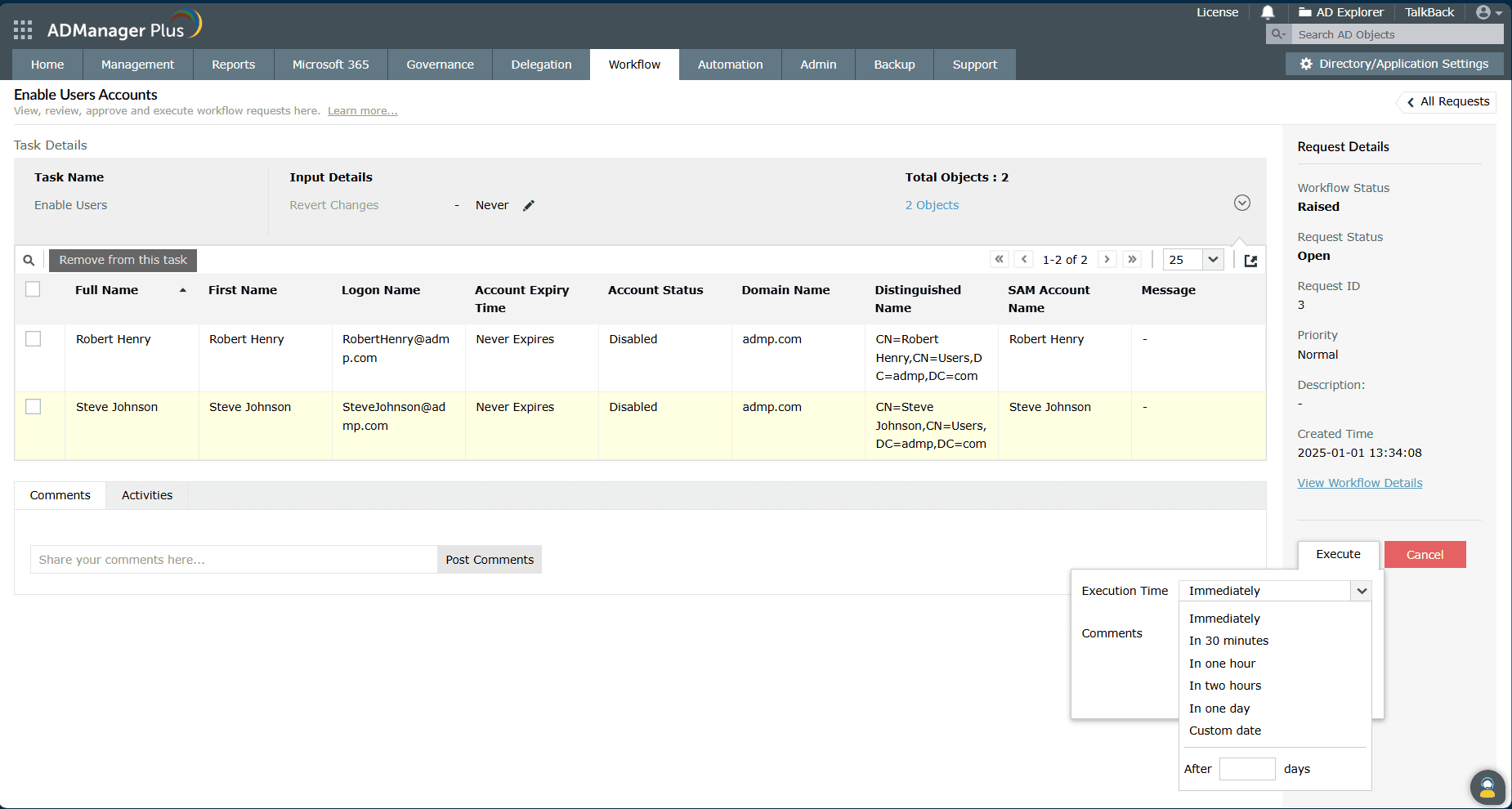Open the Workflow tab
Screen dimensions: 1512x809
[x=634, y=65]
